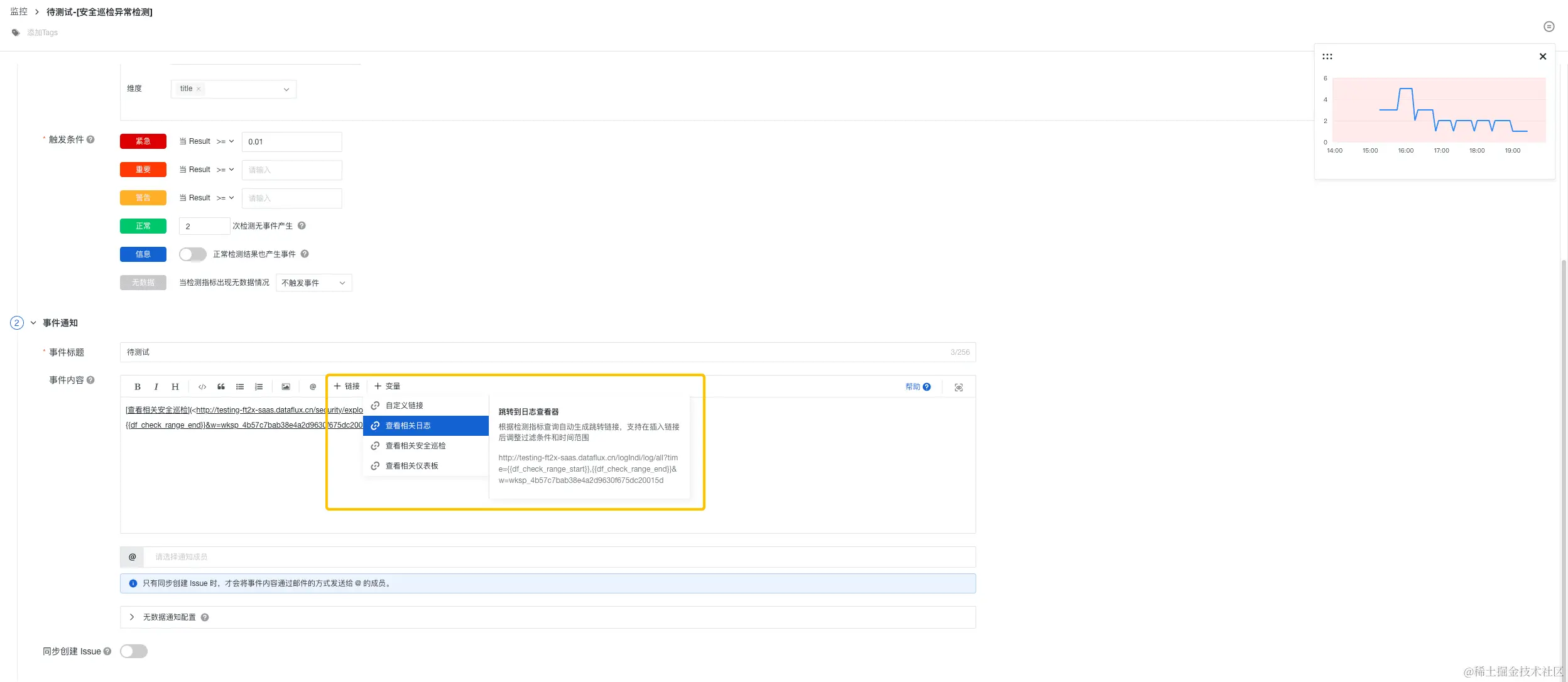This screenshot has height=682, width=1568.
Task: Toggle bold formatting in event content editor
Action: [137, 387]
